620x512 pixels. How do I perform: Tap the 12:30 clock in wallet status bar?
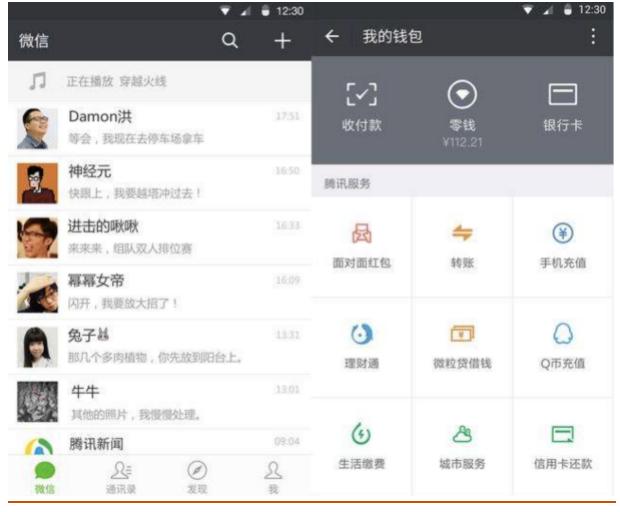(592, 9)
